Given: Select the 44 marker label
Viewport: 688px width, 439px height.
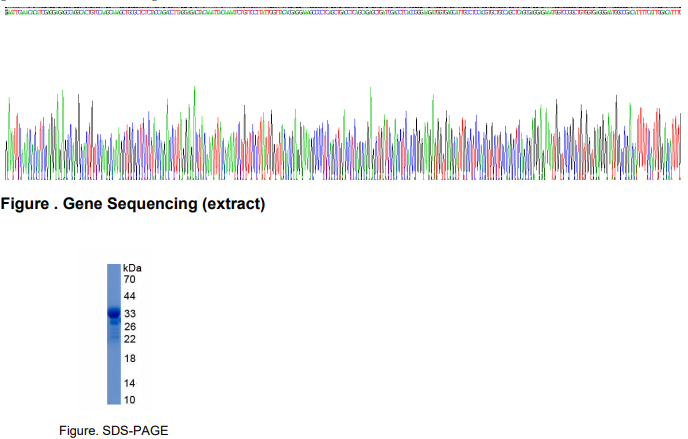Looking at the screenshot, I should pyautogui.click(x=129, y=297).
